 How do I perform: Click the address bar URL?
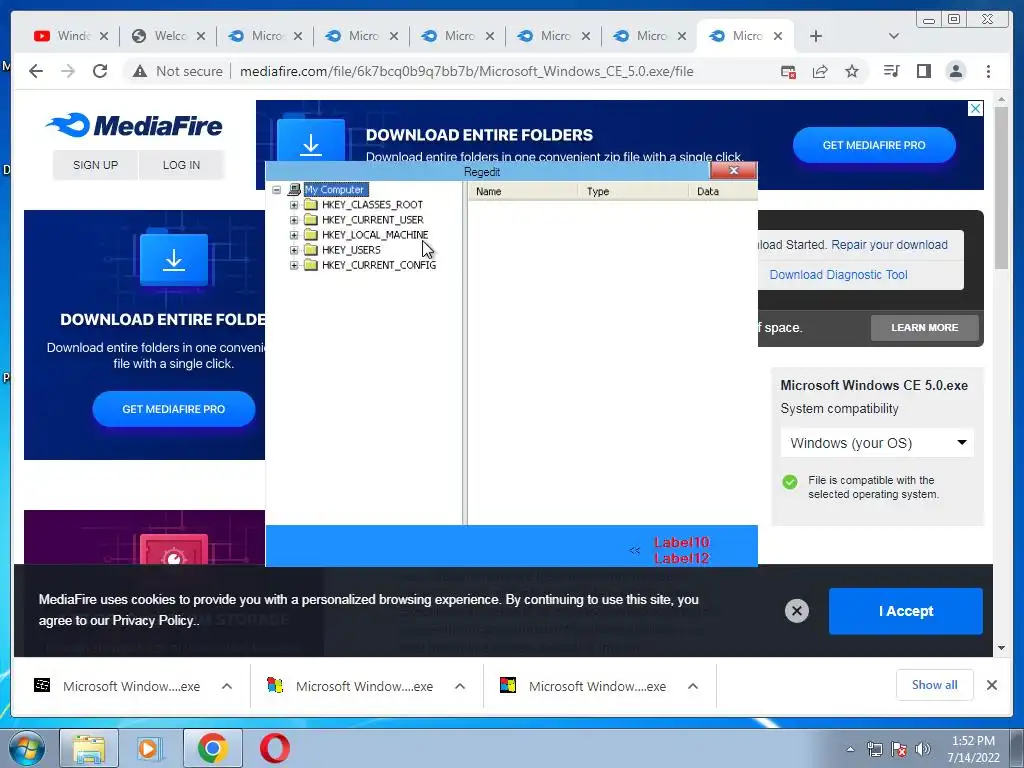(466, 71)
